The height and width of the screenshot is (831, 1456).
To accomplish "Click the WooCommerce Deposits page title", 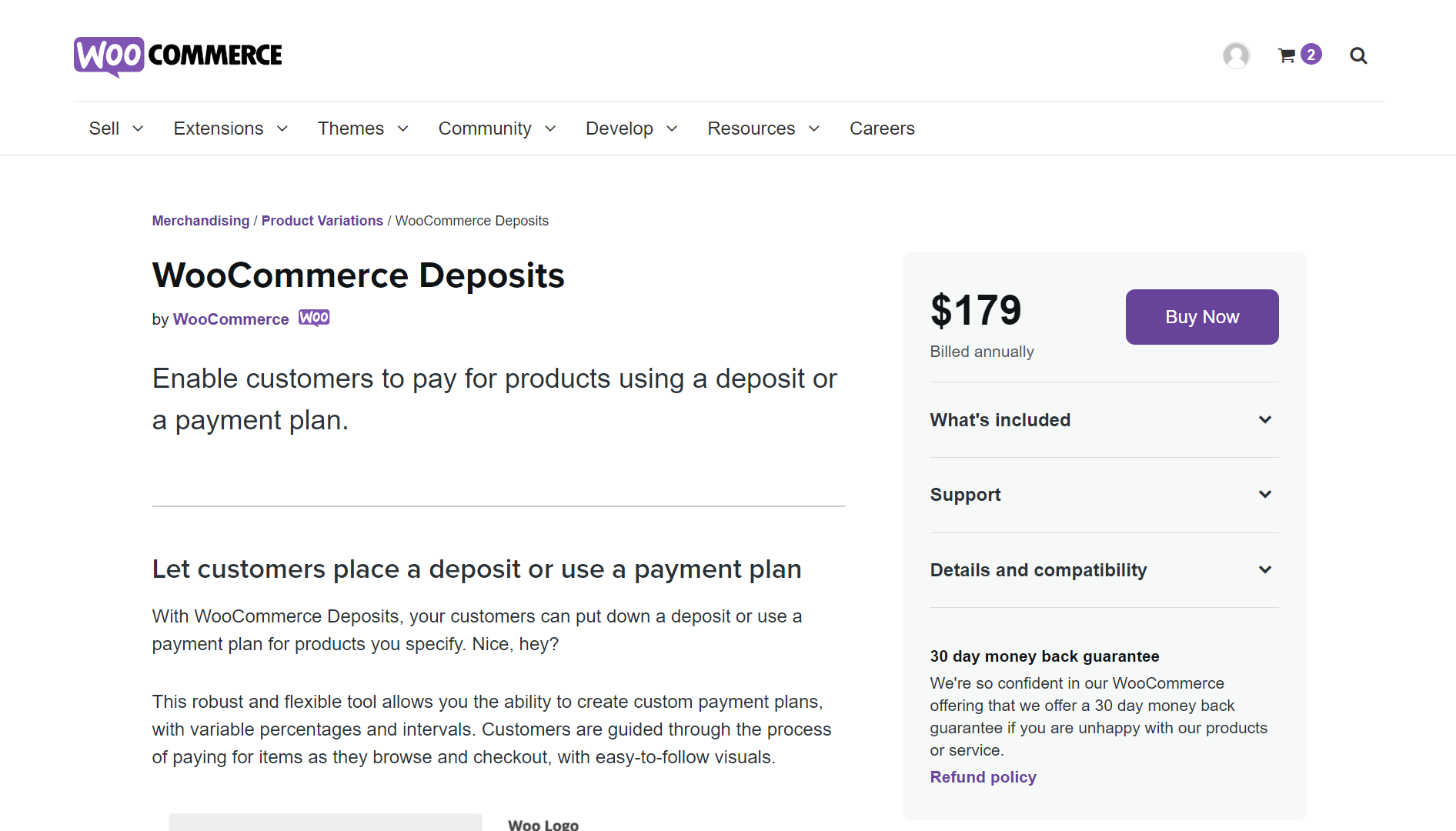I will tap(359, 275).
